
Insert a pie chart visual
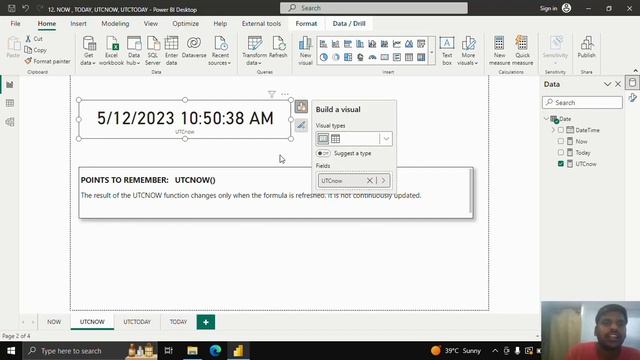pos(323,58)
